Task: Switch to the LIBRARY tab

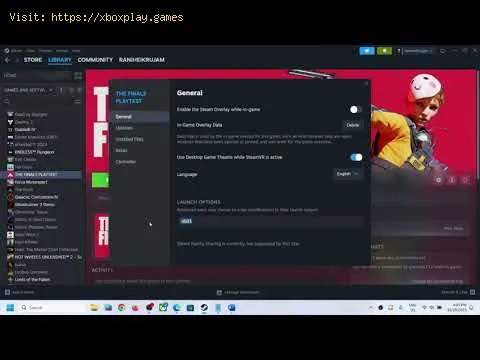Action: point(60,60)
